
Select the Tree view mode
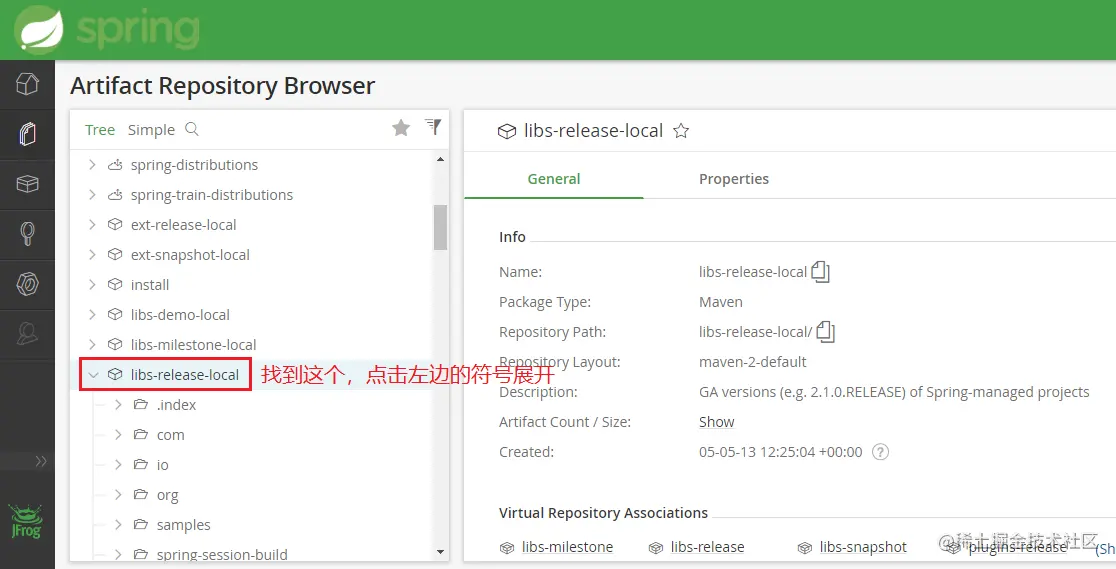pos(100,130)
